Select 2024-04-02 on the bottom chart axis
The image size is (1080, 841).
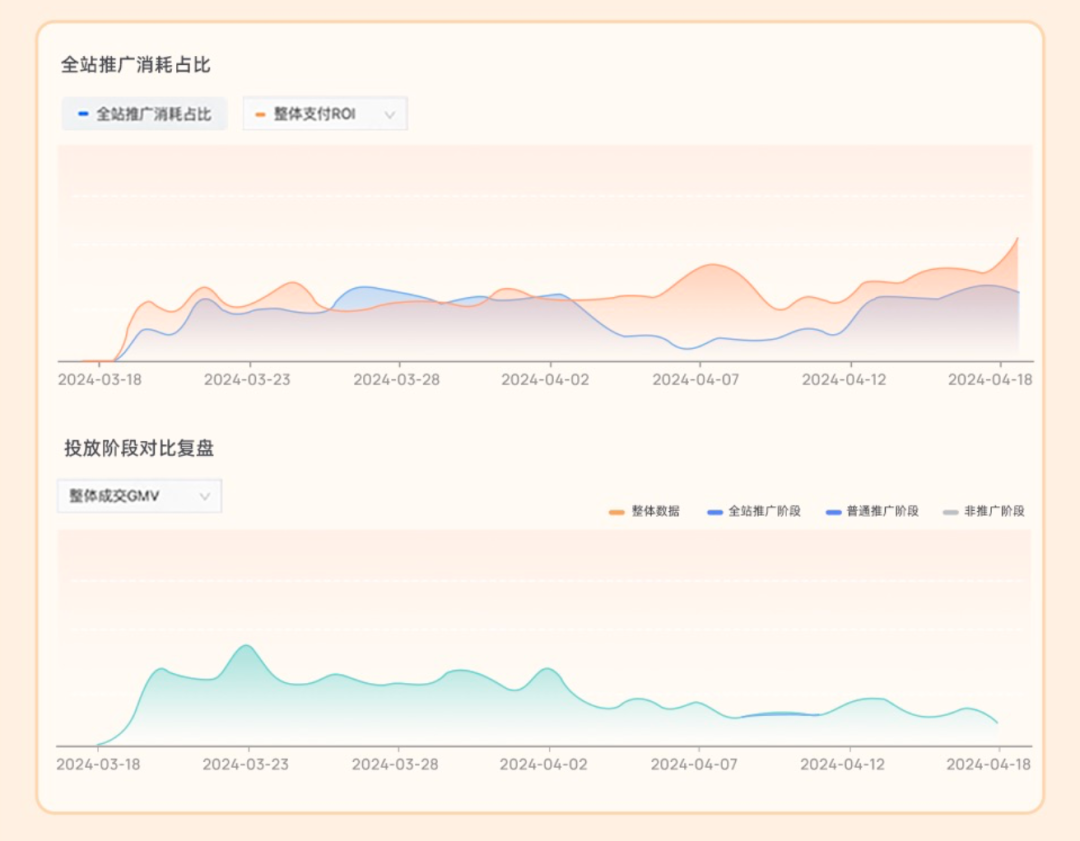[x=544, y=764]
